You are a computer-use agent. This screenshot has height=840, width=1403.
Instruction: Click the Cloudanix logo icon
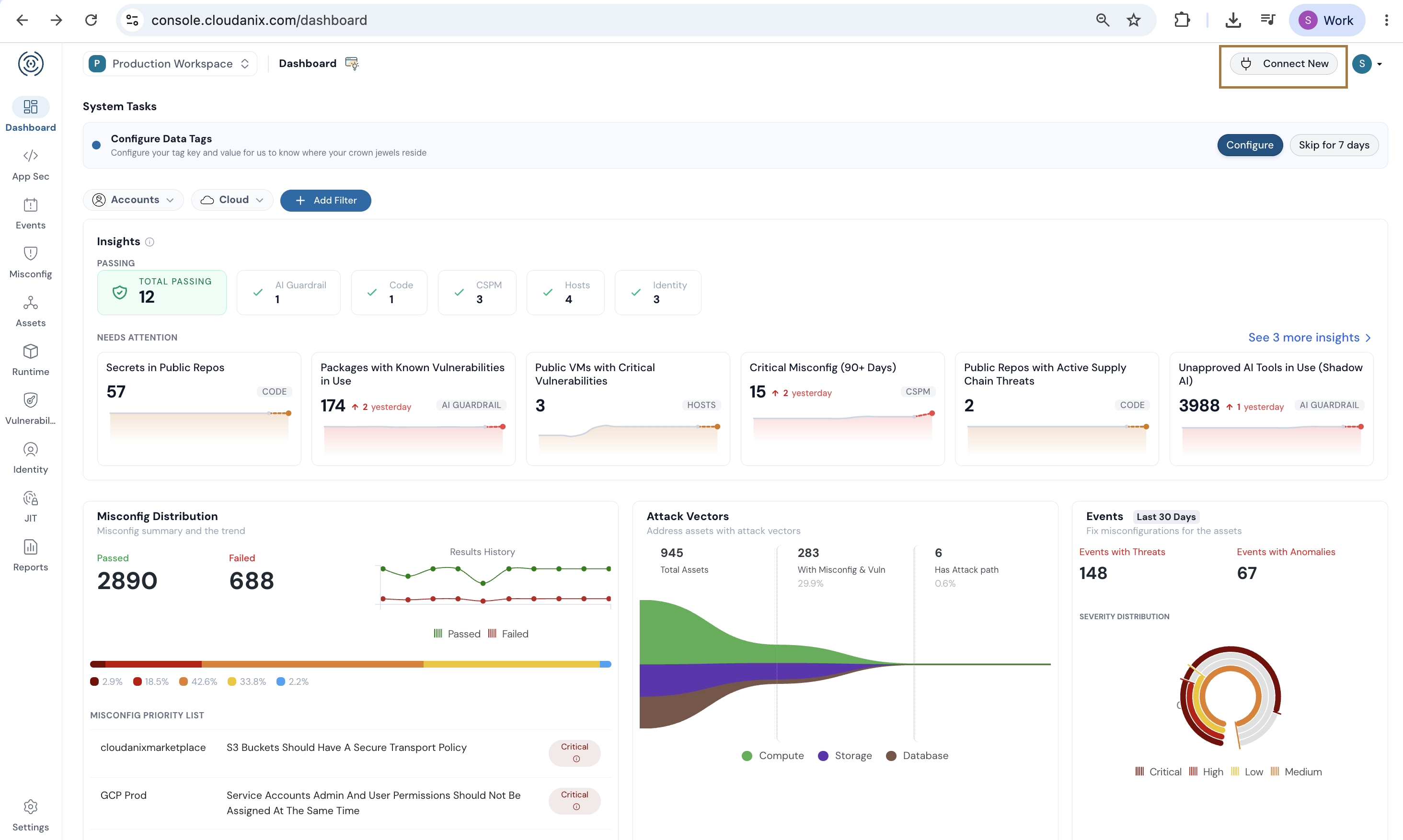pyautogui.click(x=31, y=63)
